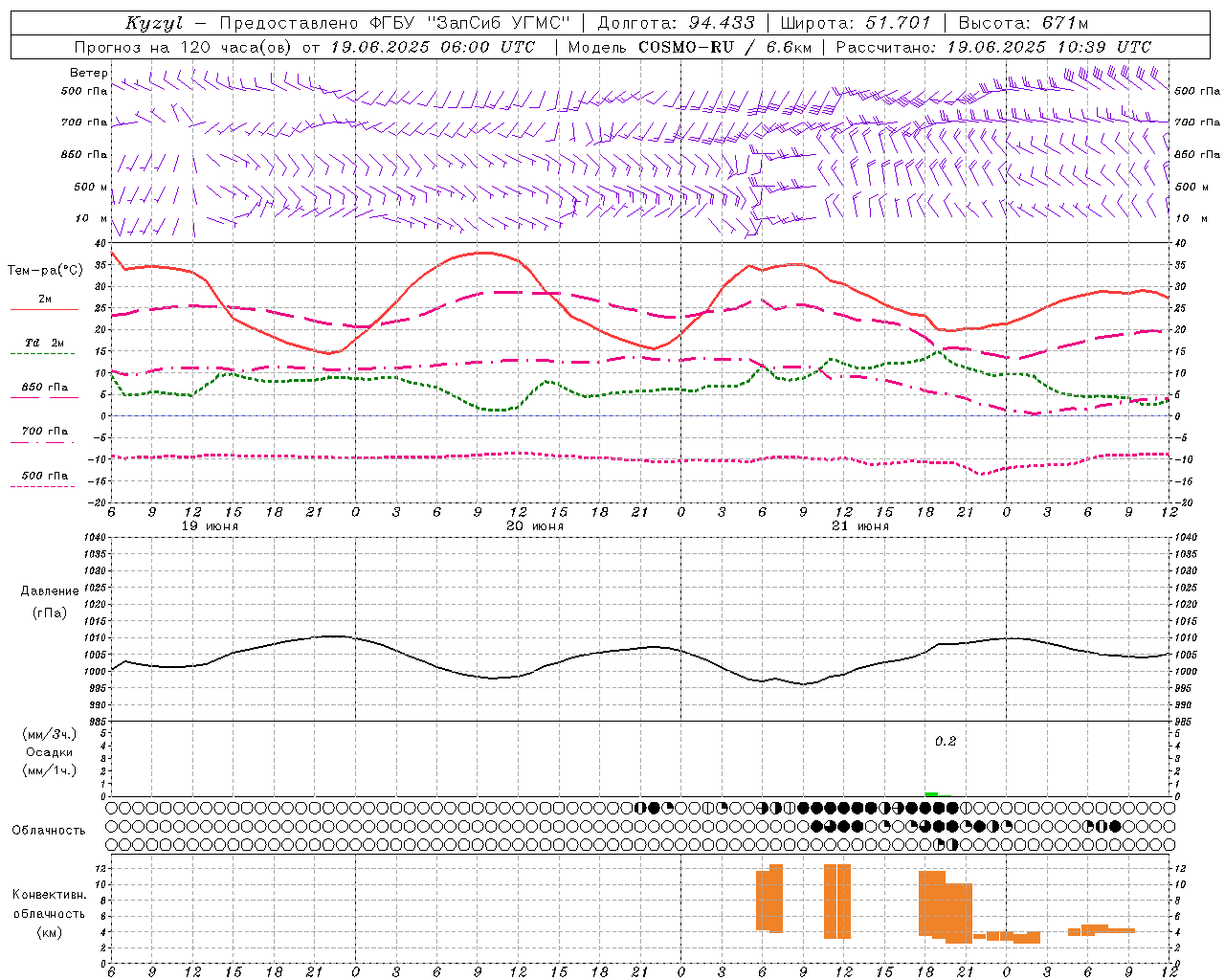1225x980 pixels.
Task: Click the solid red line sample under 2м
Action: (44, 310)
